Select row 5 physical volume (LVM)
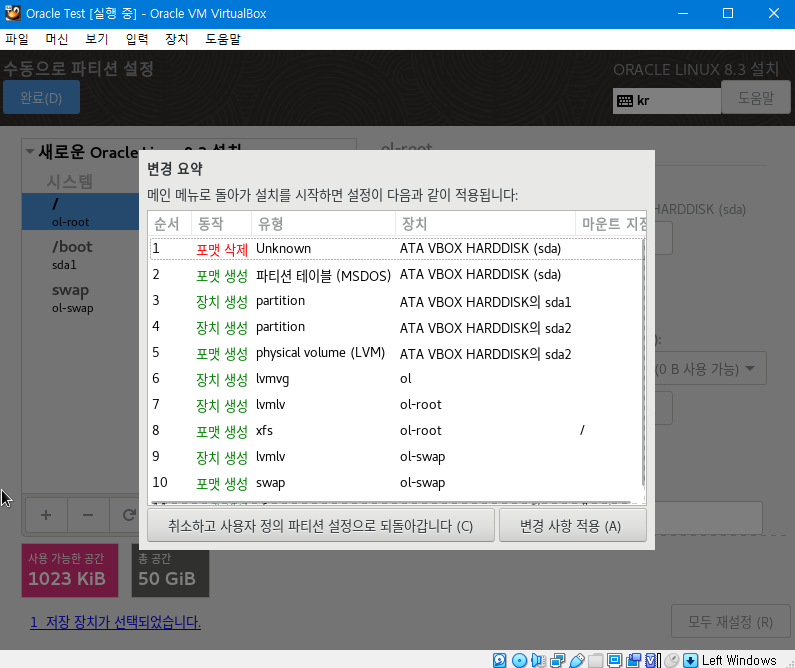Screen dimensions: 795x668 point(395,353)
